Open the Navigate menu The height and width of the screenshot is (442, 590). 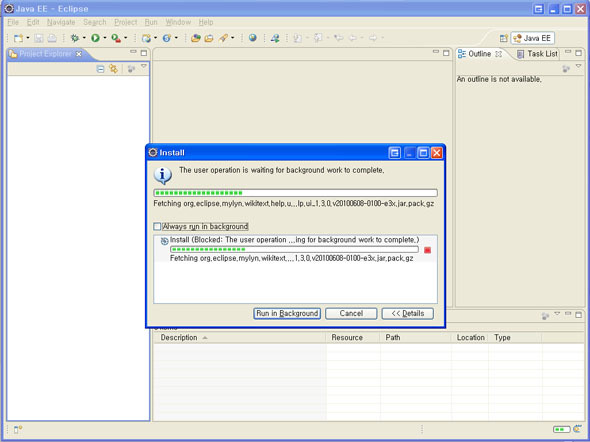click(61, 22)
